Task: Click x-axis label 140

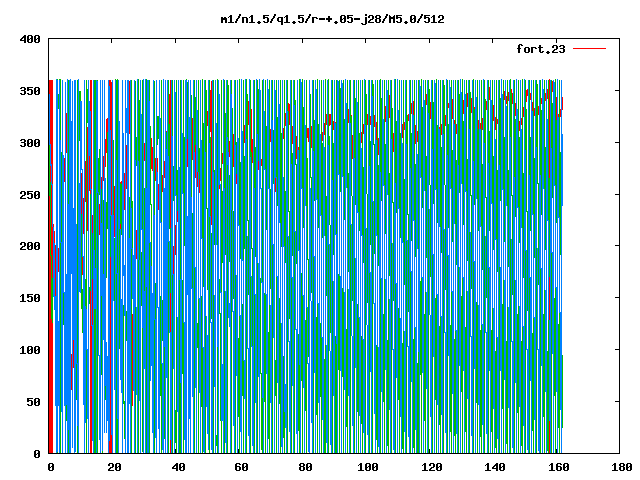Action: click(495, 467)
